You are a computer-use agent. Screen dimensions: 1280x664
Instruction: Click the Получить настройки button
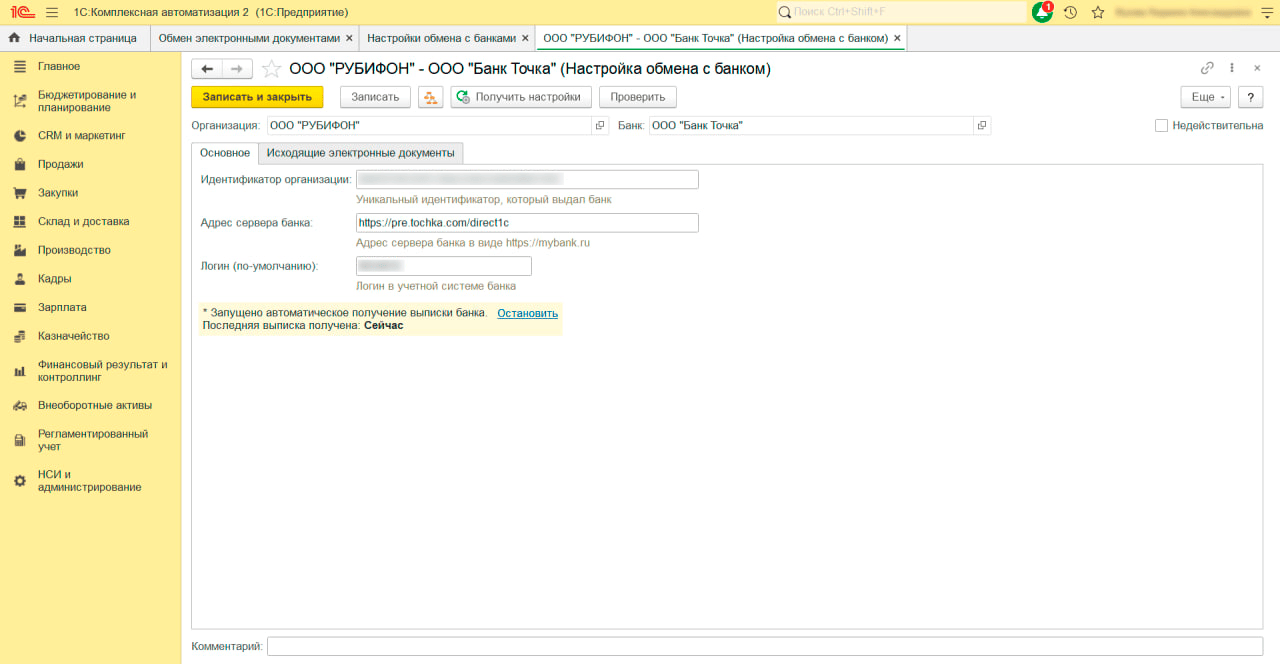pos(520,97)
